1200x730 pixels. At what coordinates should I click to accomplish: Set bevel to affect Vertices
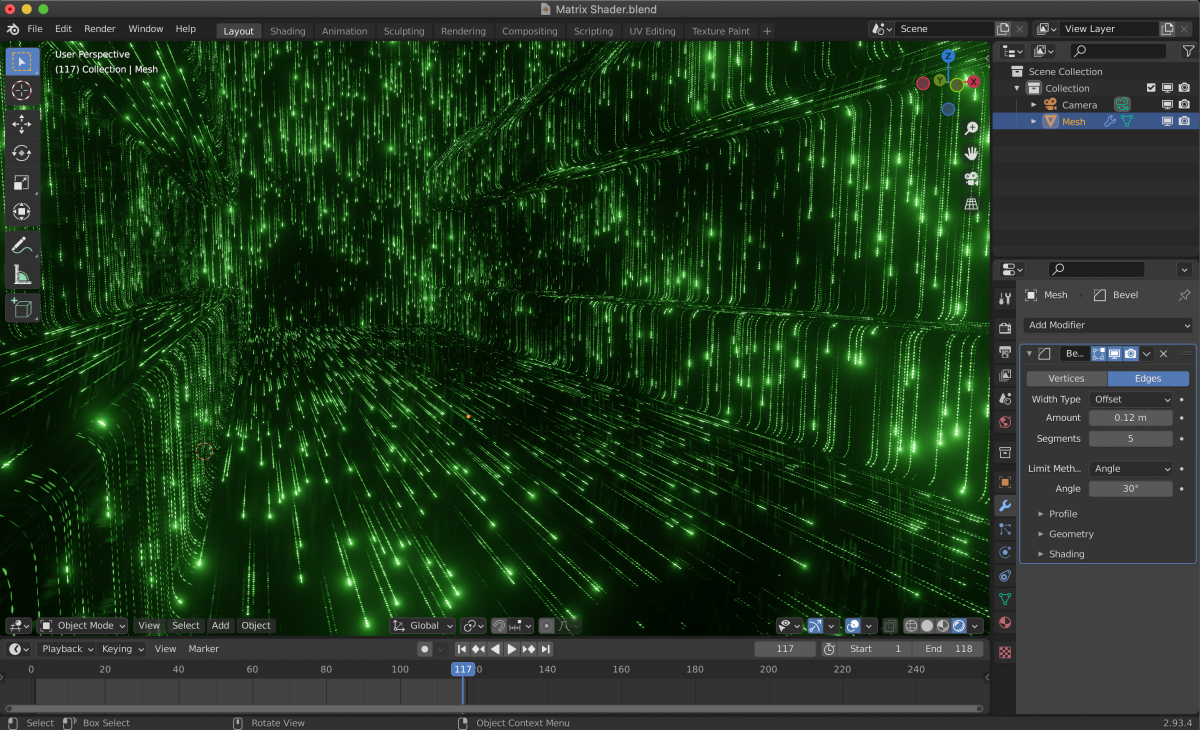(x=1066, y=379)
